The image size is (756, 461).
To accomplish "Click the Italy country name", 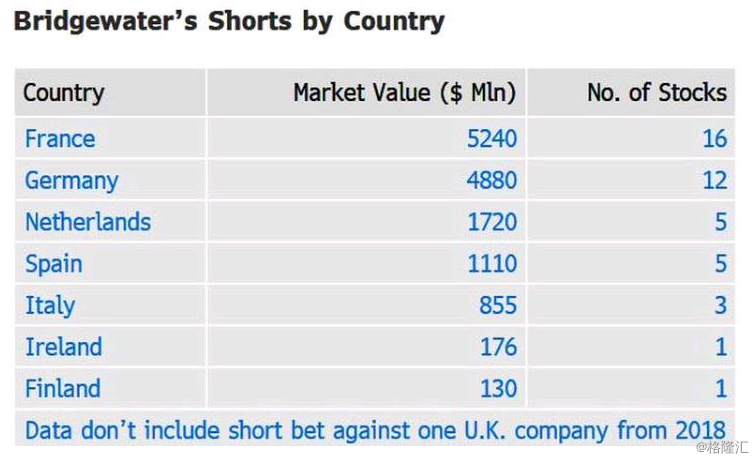I will pos(50,306).
